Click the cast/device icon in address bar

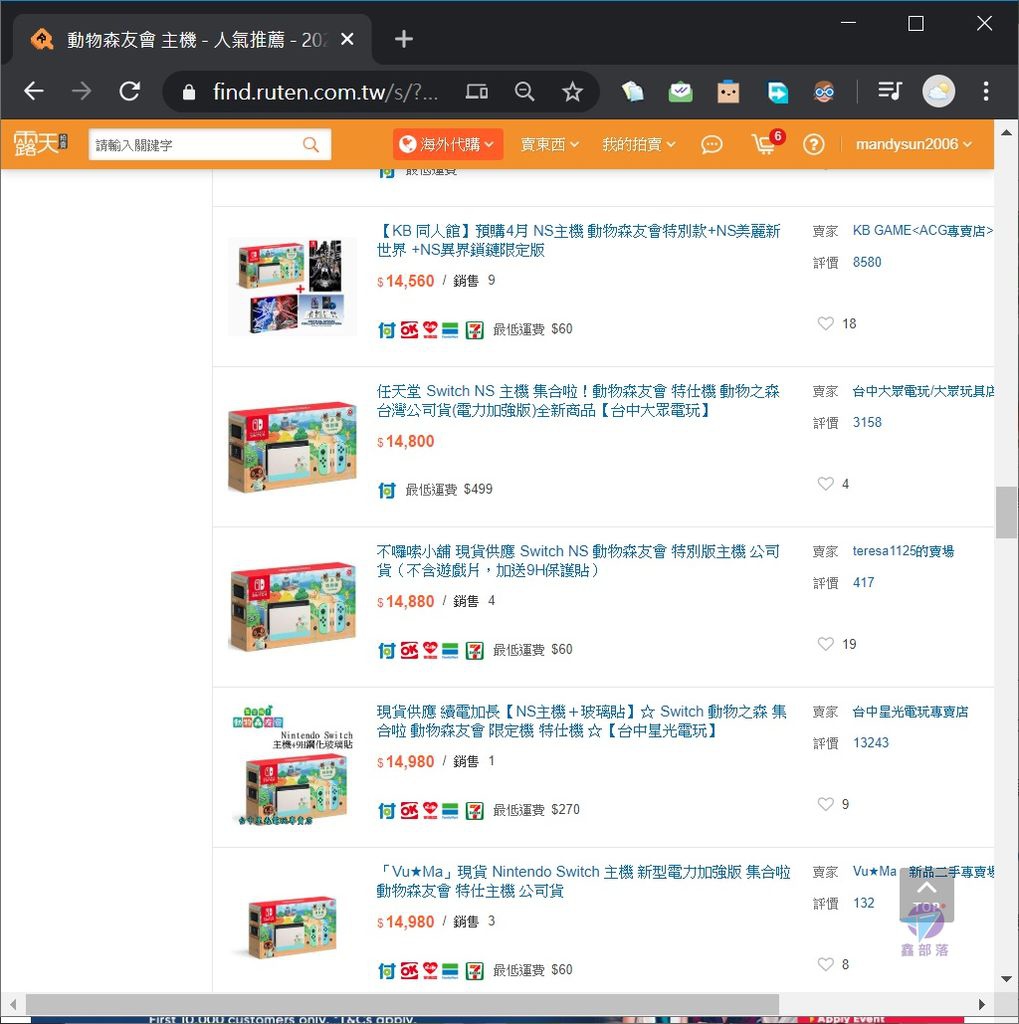click(x=476, y=91)
